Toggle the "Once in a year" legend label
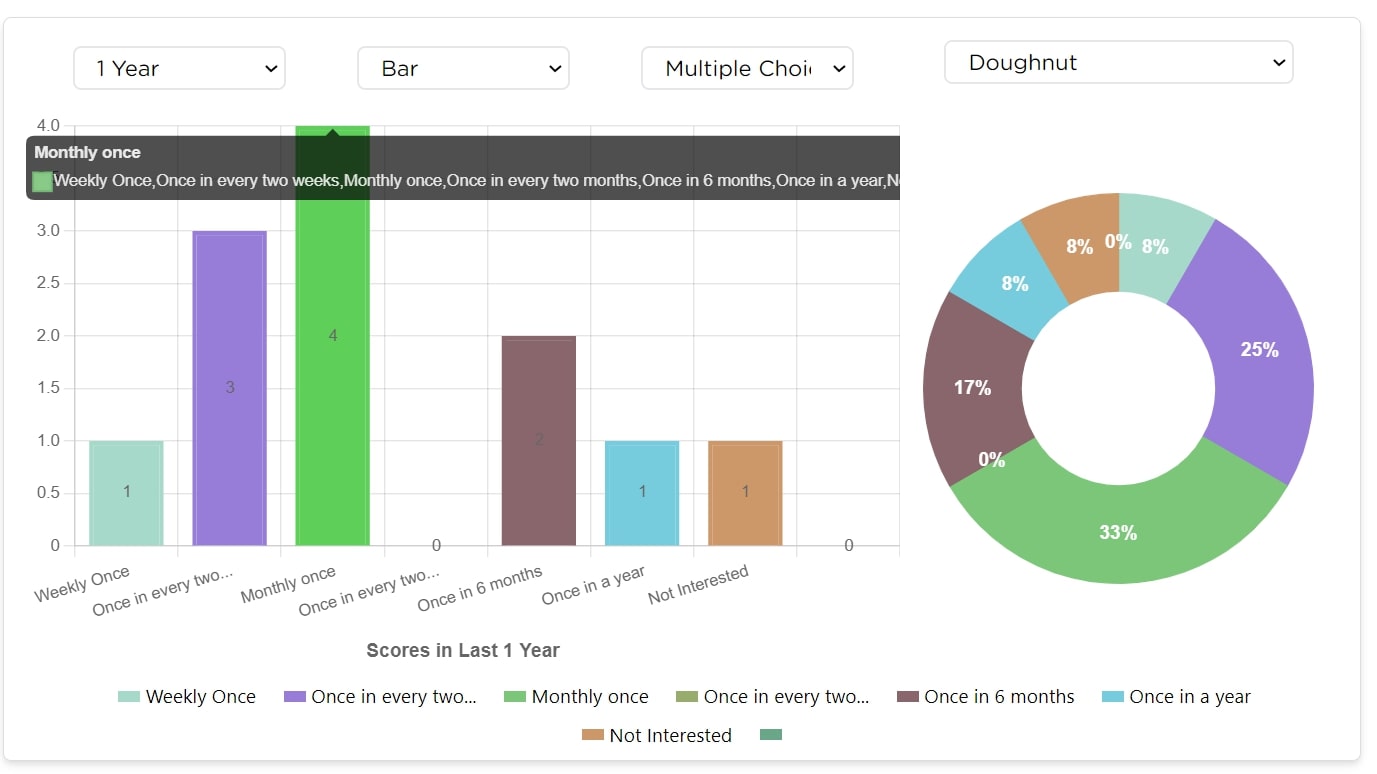 pyautogui.click(x=1189, y=697)
